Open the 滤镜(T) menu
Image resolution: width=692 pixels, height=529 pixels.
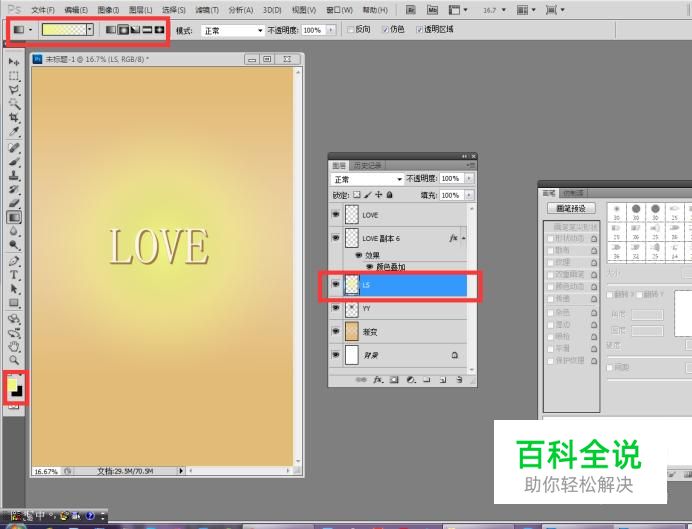[207, 10]
